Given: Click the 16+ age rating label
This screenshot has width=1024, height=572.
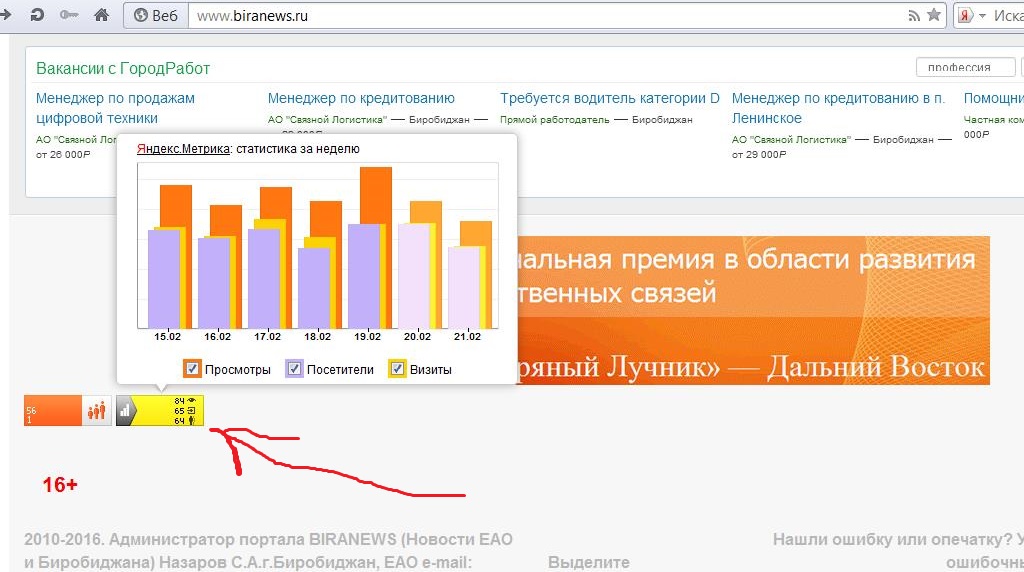Looking at the screenshot, I should click(x=60, y=485).
